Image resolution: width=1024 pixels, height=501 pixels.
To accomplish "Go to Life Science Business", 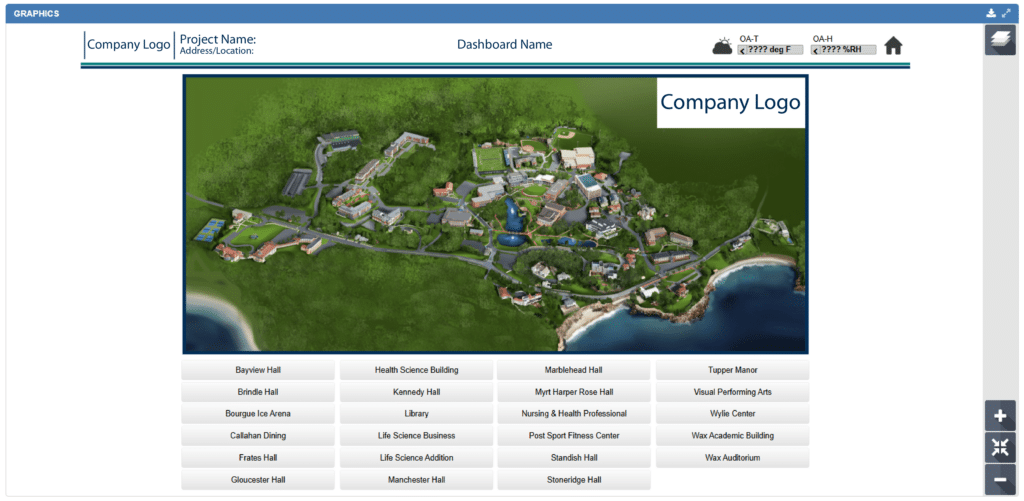I will pyautogui.click(x=417, y=436).
